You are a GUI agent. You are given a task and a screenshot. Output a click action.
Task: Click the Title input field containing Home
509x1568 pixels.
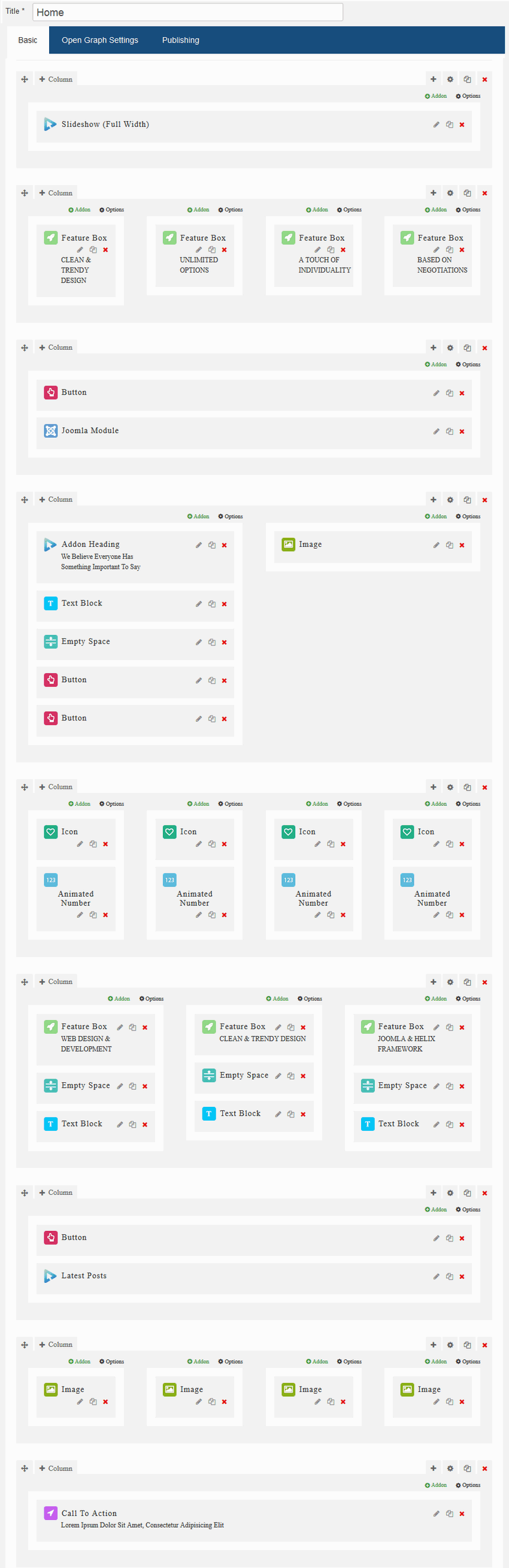pos(187,12)
